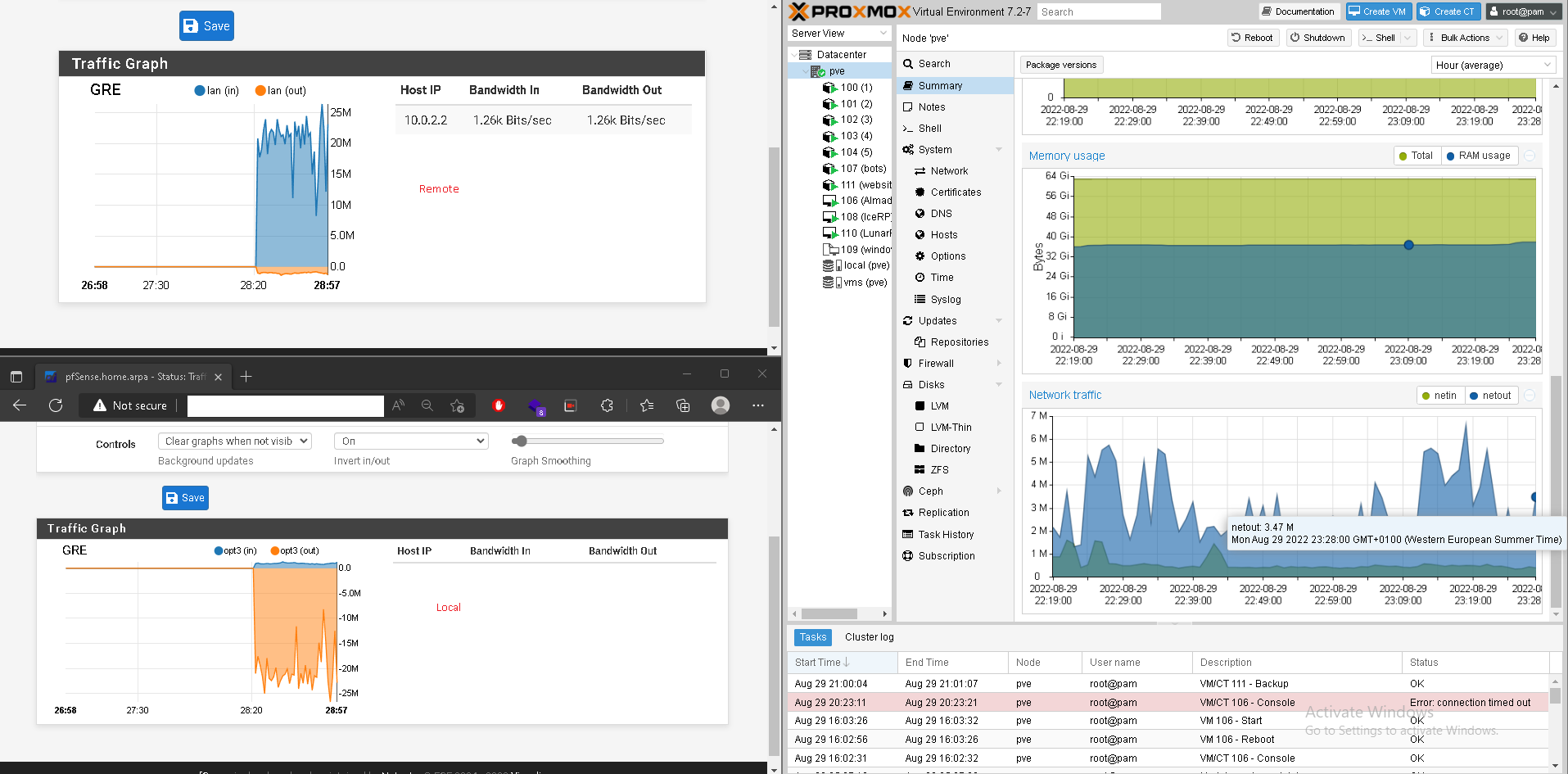This screenshot has width=1568, height=774.
Task: Toggle the lan (out) legend series
Action: point(281,91)
